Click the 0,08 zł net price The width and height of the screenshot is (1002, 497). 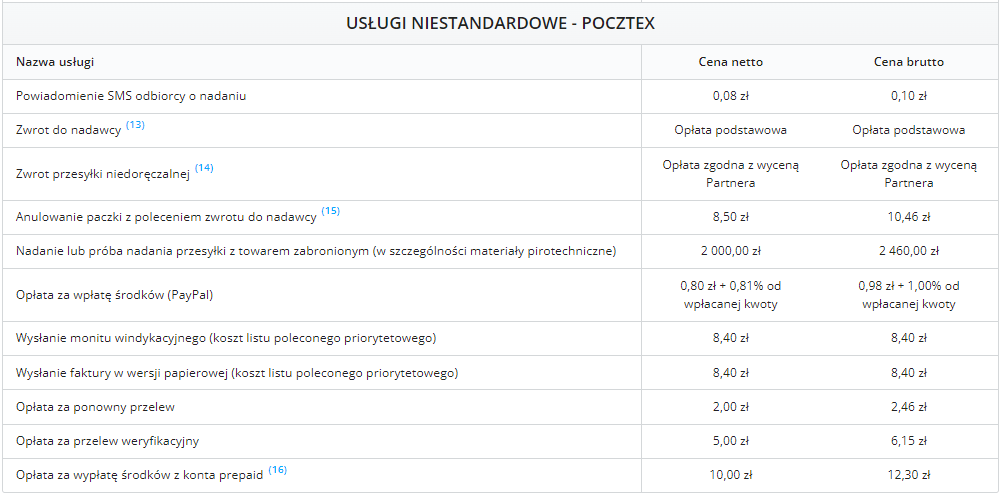click(730, 96)
